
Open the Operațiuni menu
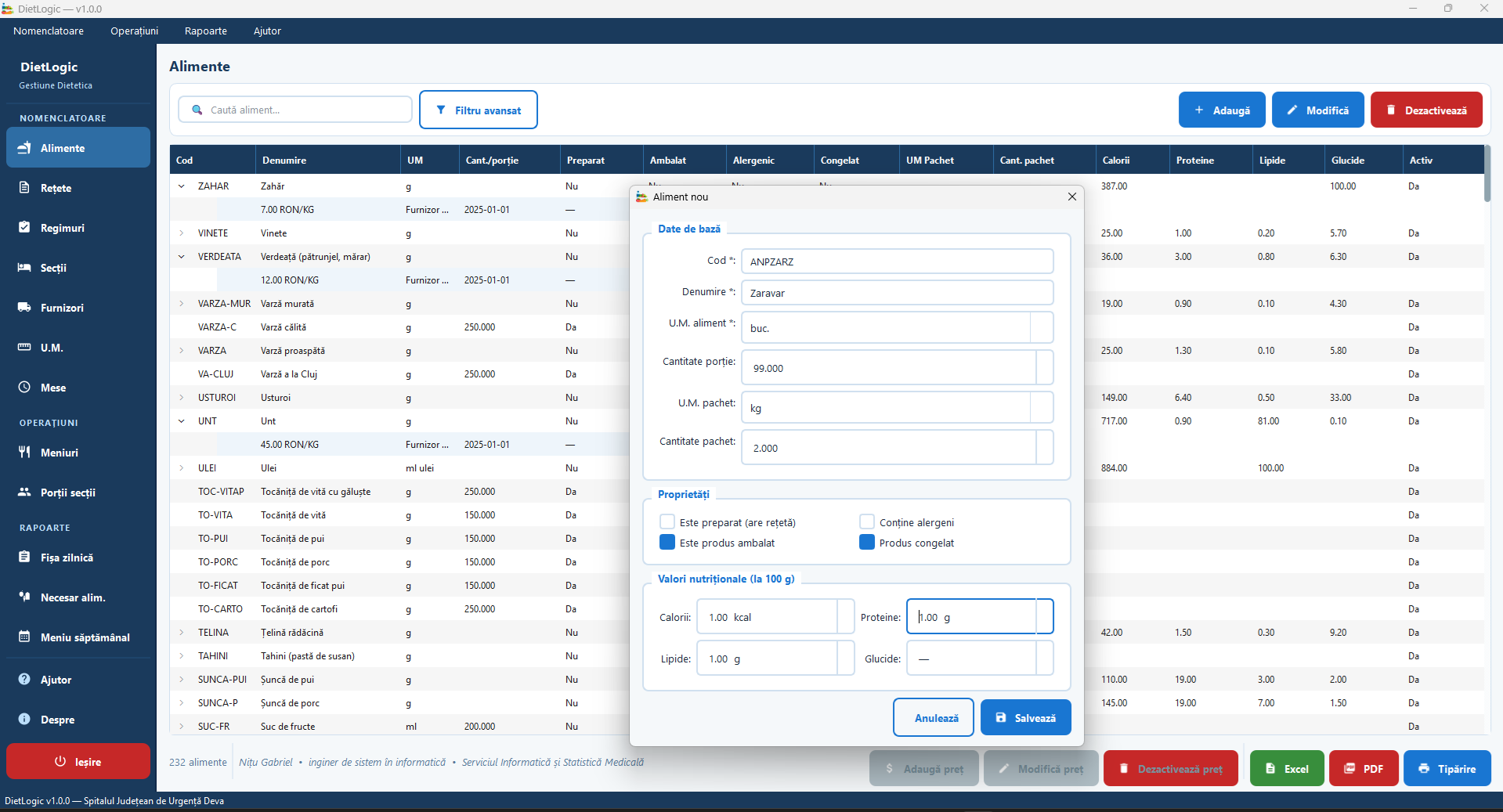(x=135, y=31)
